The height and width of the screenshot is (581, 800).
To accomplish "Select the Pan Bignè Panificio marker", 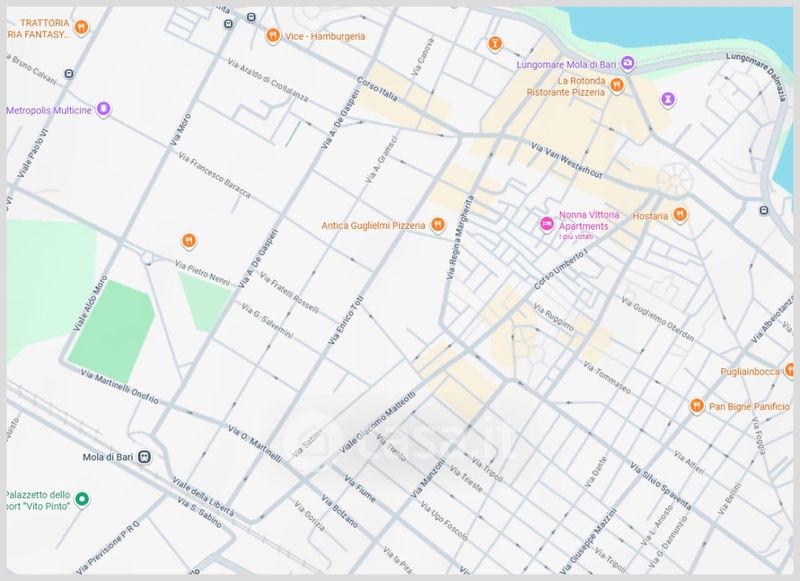I will click(697, 406).
